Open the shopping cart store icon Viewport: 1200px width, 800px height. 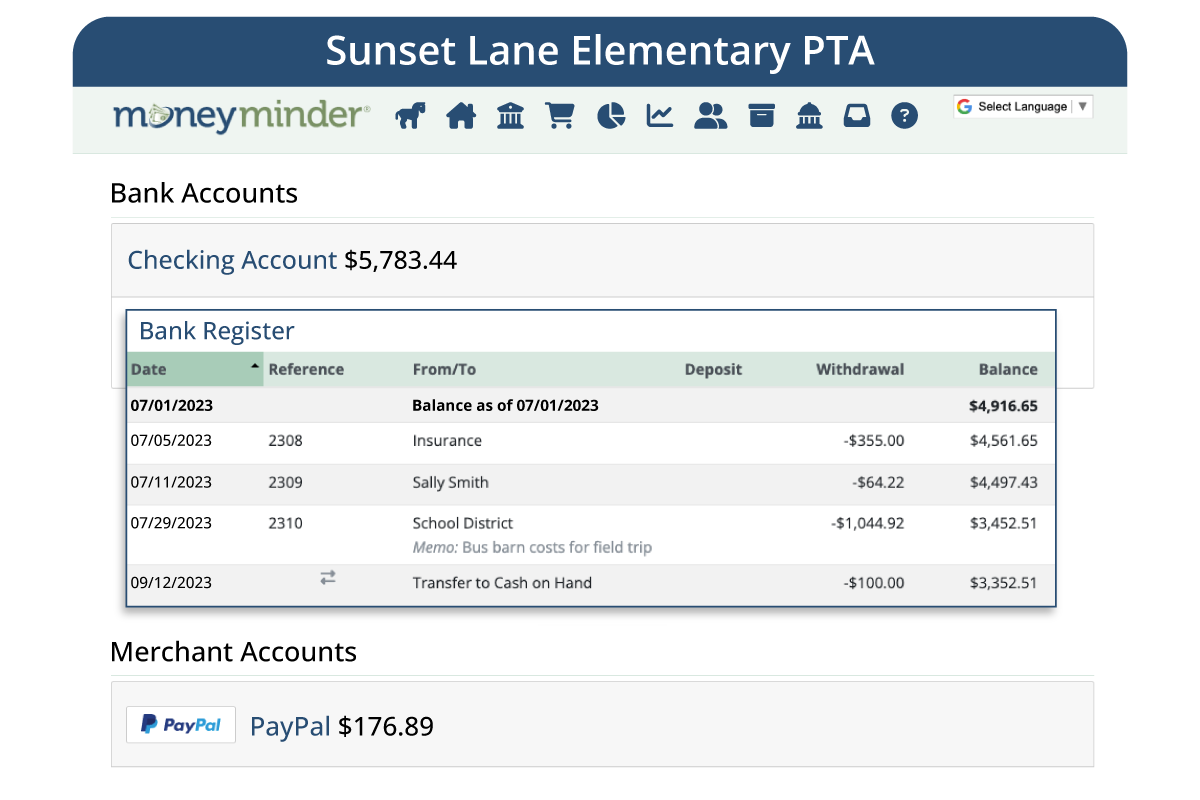pos(559,116)
